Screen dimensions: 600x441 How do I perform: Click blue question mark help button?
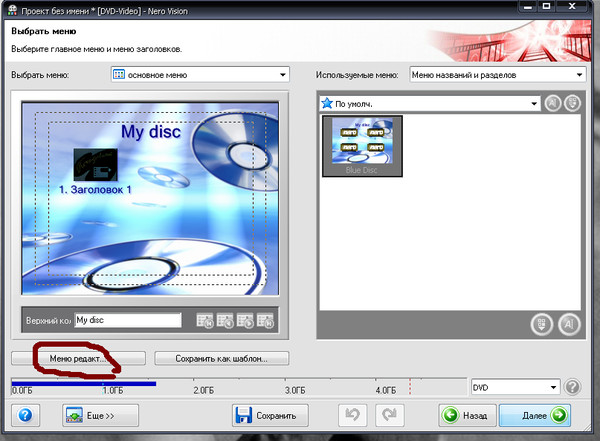point(25,415)
